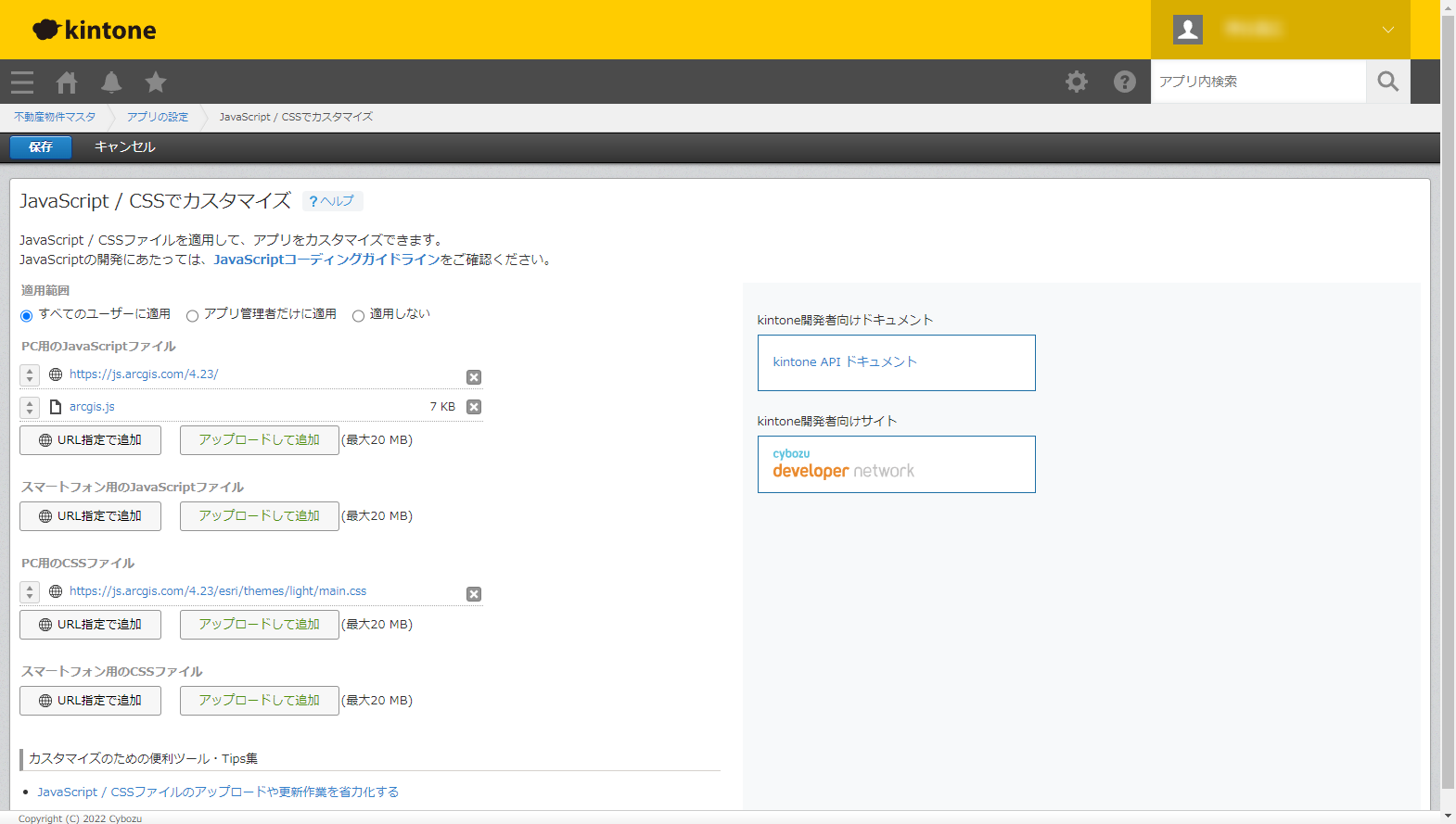Add smartphone CSS by URL指定で追加
This screenshot has width=1456, height=824.
[x=90, y=701]
